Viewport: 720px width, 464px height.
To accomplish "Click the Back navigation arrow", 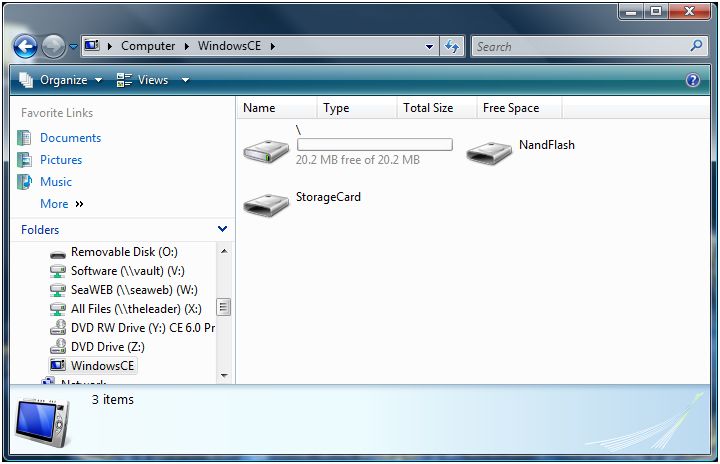I will [25, 46].
